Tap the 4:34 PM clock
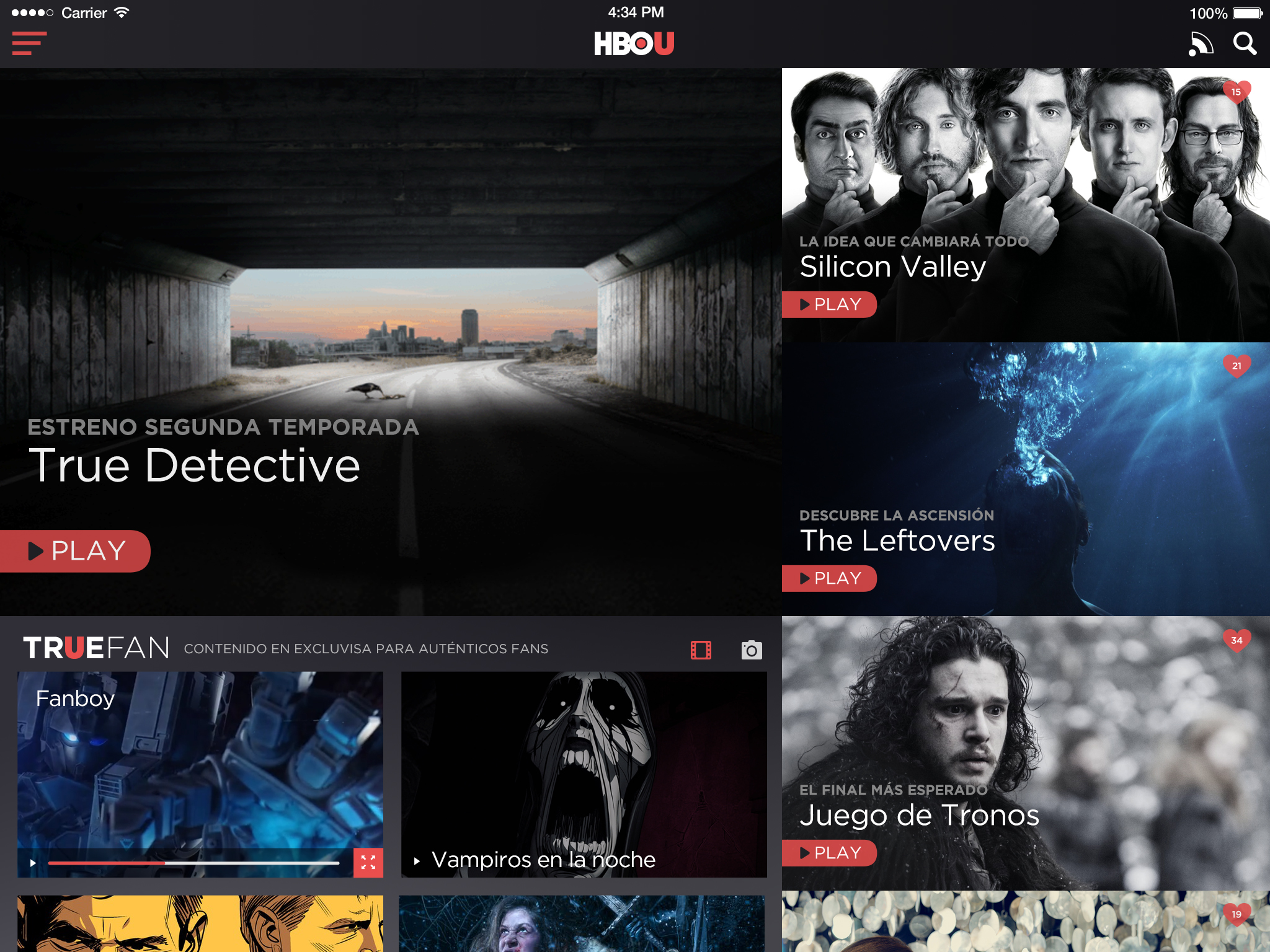The width and height of the screenshot is (1270, 952). coord(636,12)
